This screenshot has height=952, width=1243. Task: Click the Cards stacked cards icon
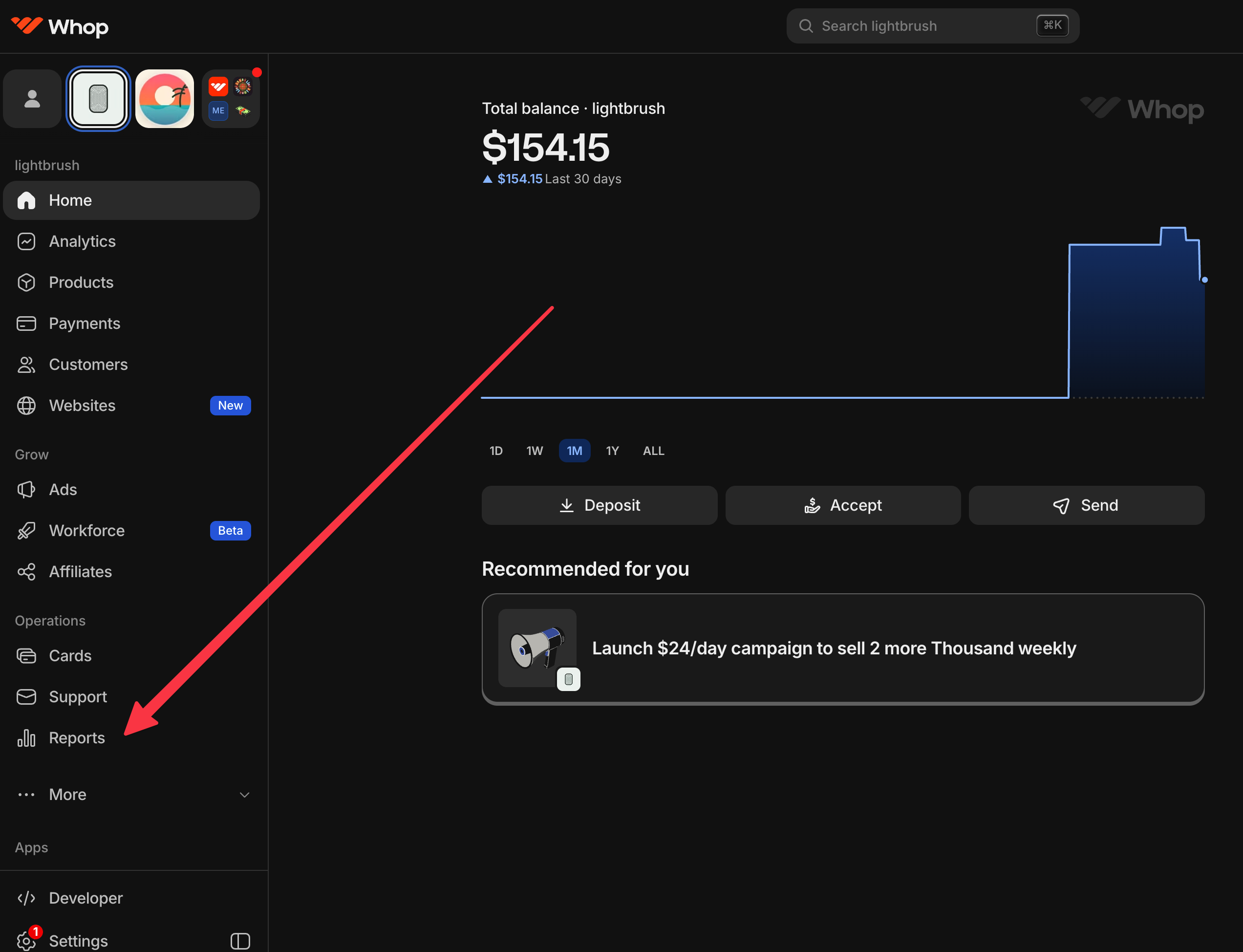coord(26,656)
